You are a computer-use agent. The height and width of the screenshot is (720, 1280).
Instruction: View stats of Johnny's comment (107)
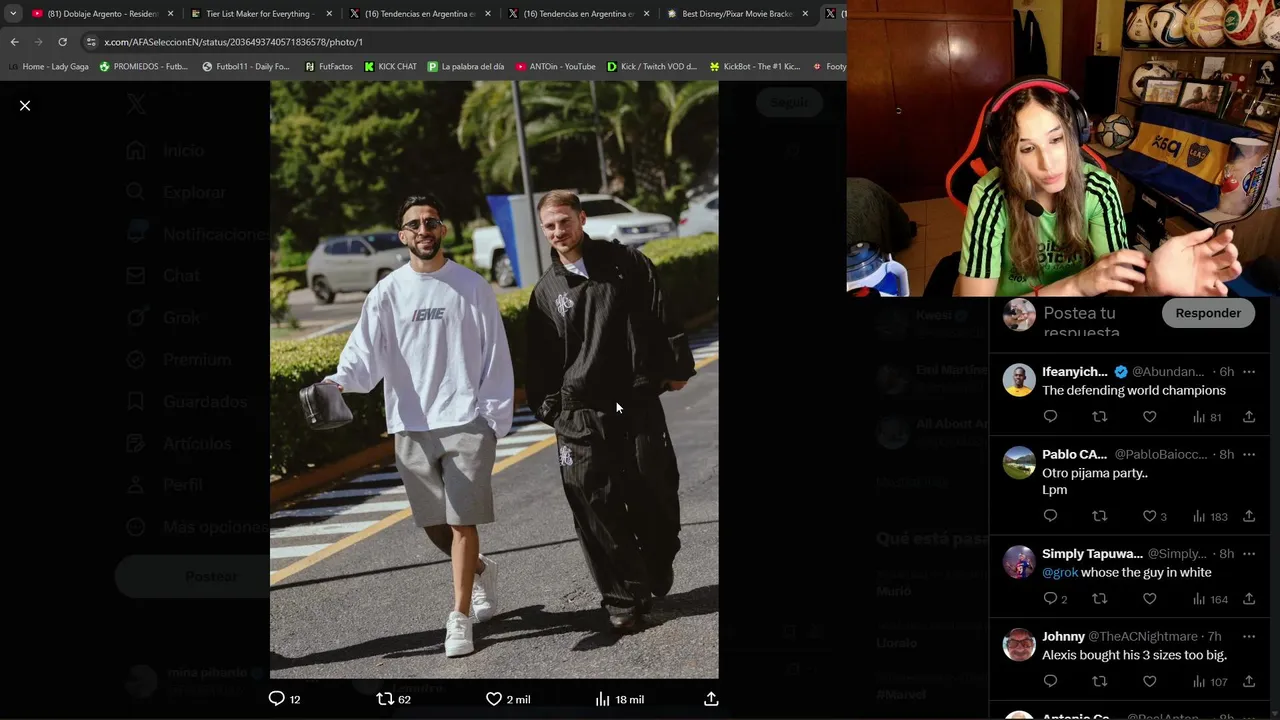[1210, 681]
